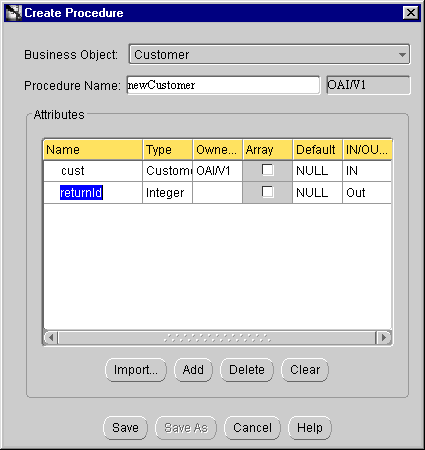Click the Procedure Name input field
425x450 pixels.
tap(223, 85)
